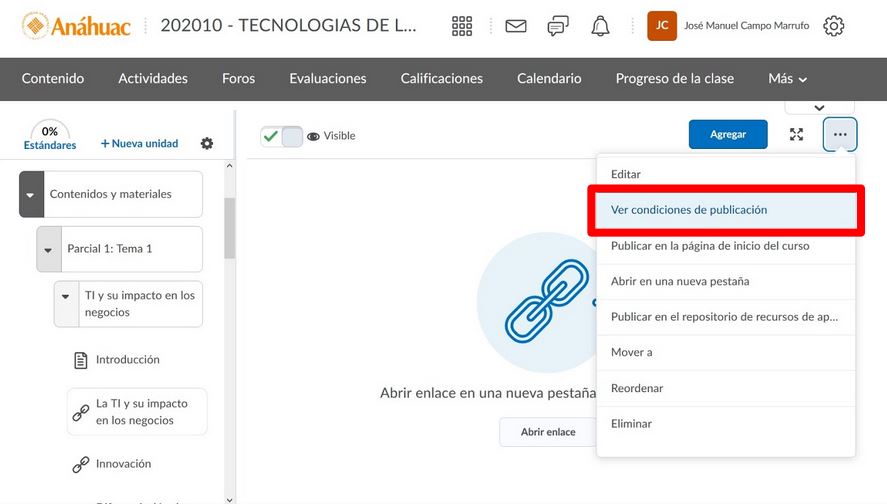
Task: Expand the Más dropdown in navbar
Action: [787, 79]
